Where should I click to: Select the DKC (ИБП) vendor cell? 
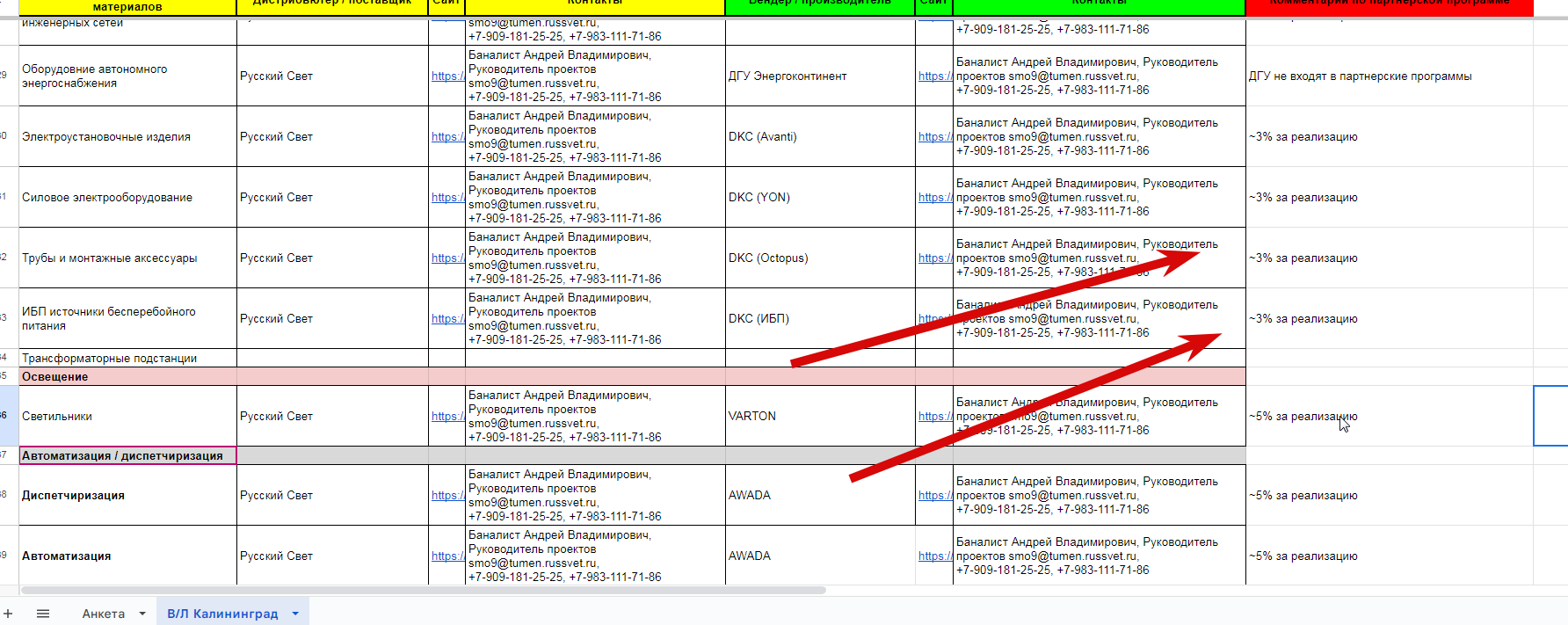coord(820,318)
